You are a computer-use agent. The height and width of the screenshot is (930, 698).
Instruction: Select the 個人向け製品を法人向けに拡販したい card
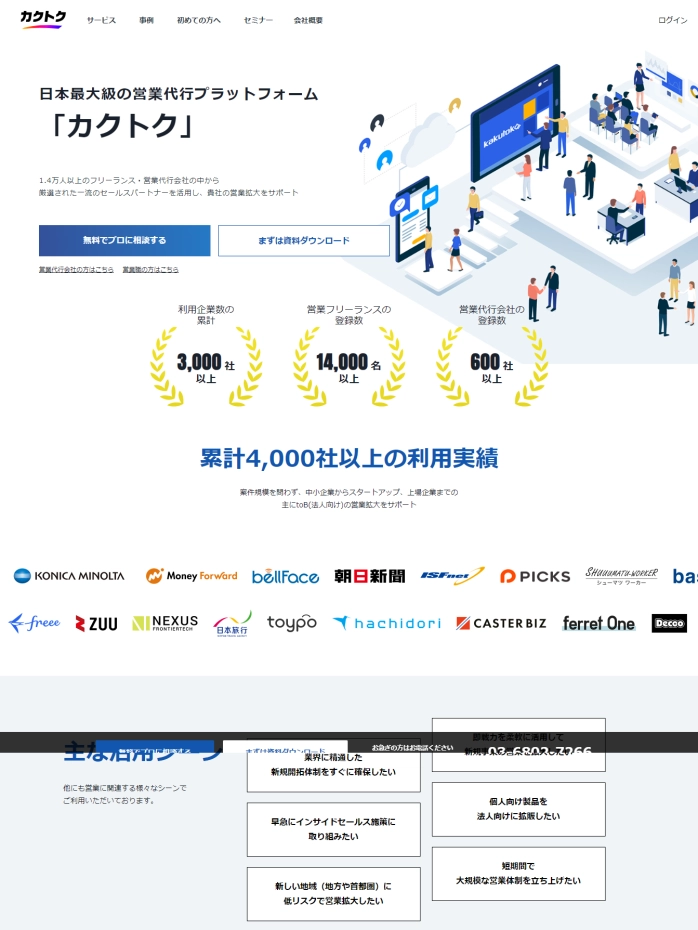tap(518, 809)
